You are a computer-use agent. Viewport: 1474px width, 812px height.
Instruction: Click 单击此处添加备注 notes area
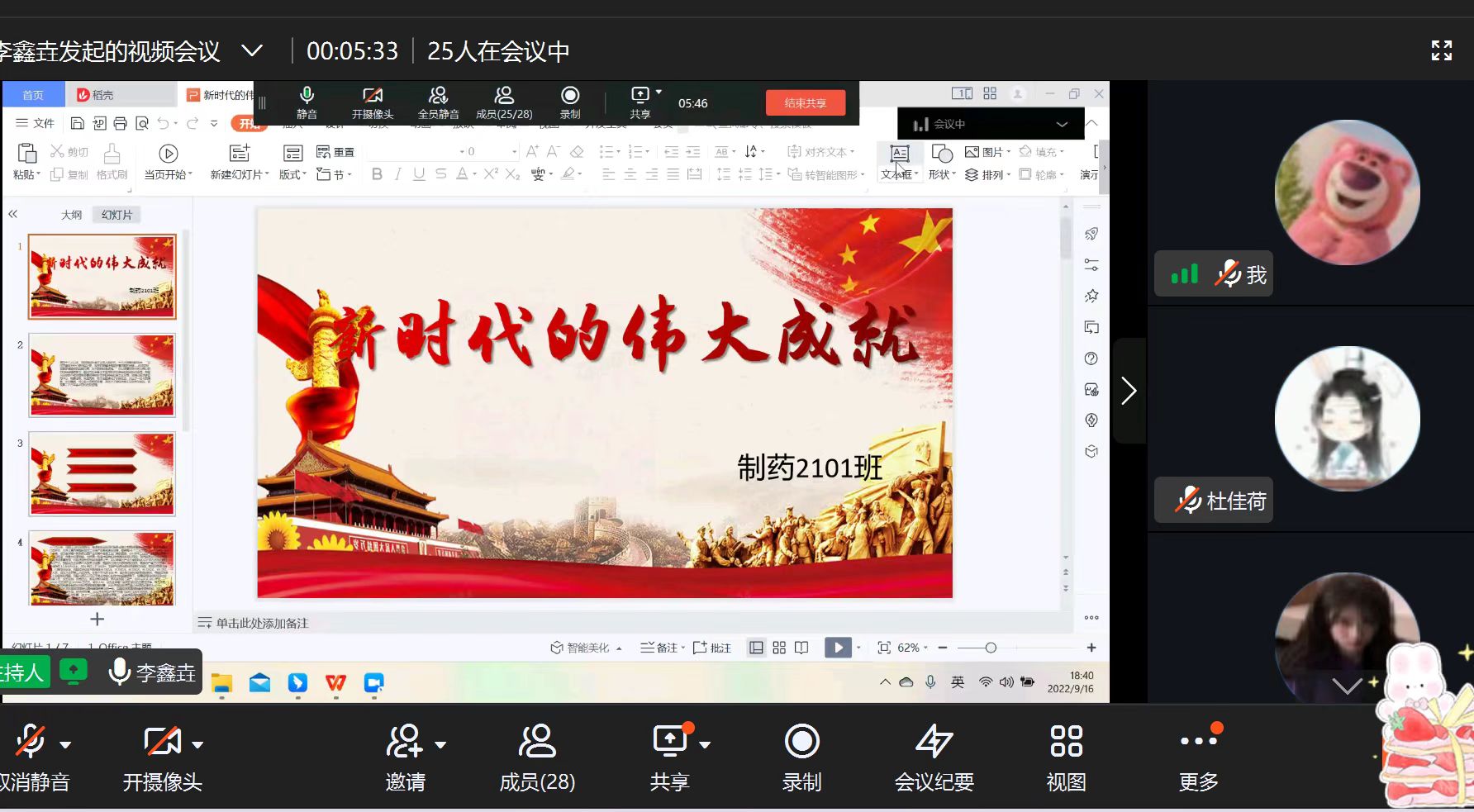262,623
